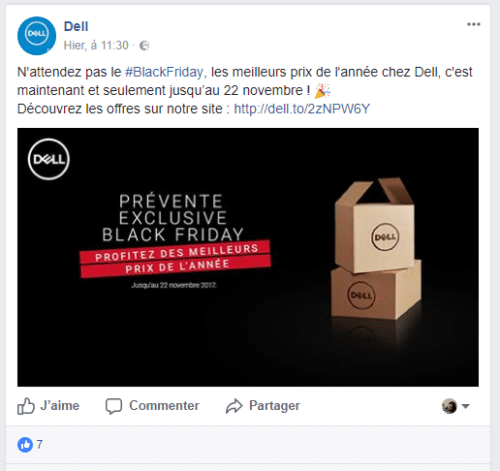Image resolution: width=500 pixels, height=471 pixels.
Task: Like the post with J'aime button
Action: [x=48, y=406]
